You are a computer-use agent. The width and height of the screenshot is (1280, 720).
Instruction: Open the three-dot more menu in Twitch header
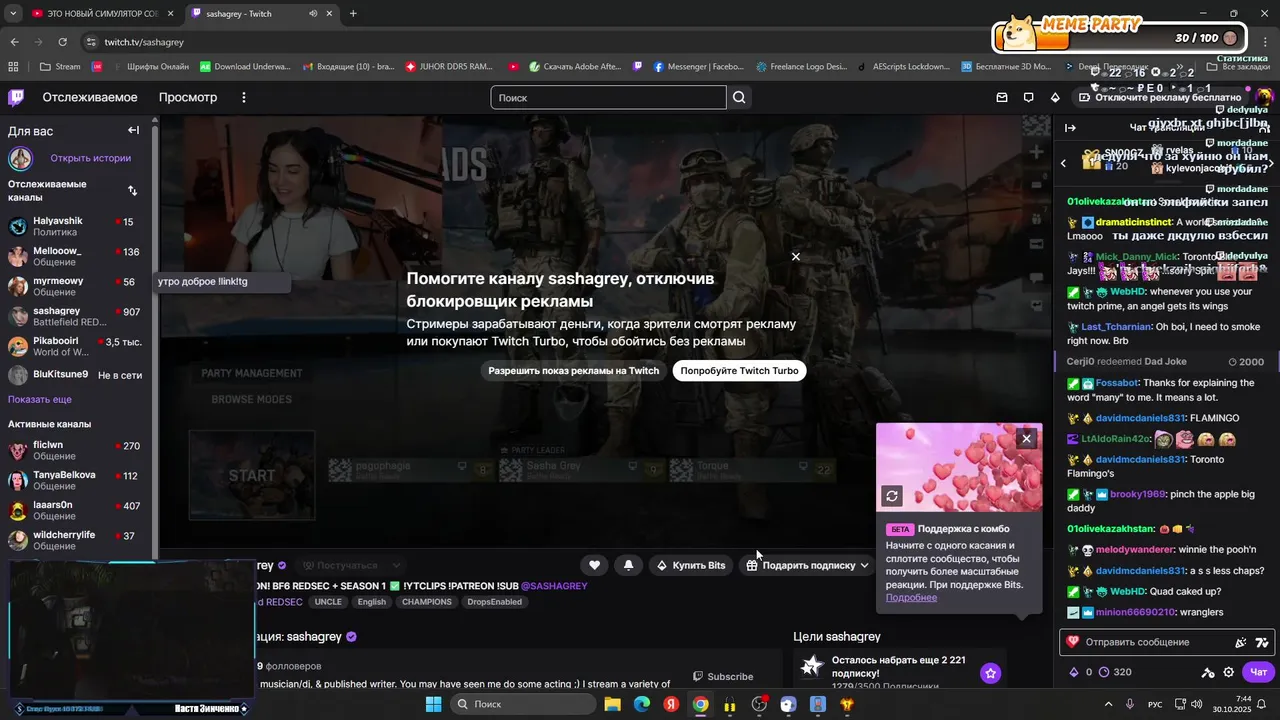(244, 97)
